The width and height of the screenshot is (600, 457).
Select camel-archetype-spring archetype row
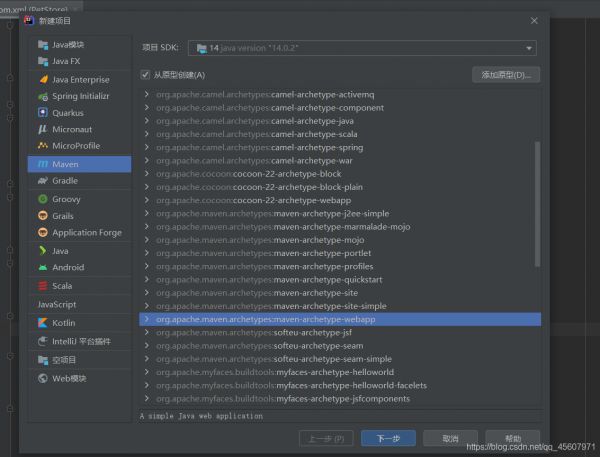click(340, 147)
